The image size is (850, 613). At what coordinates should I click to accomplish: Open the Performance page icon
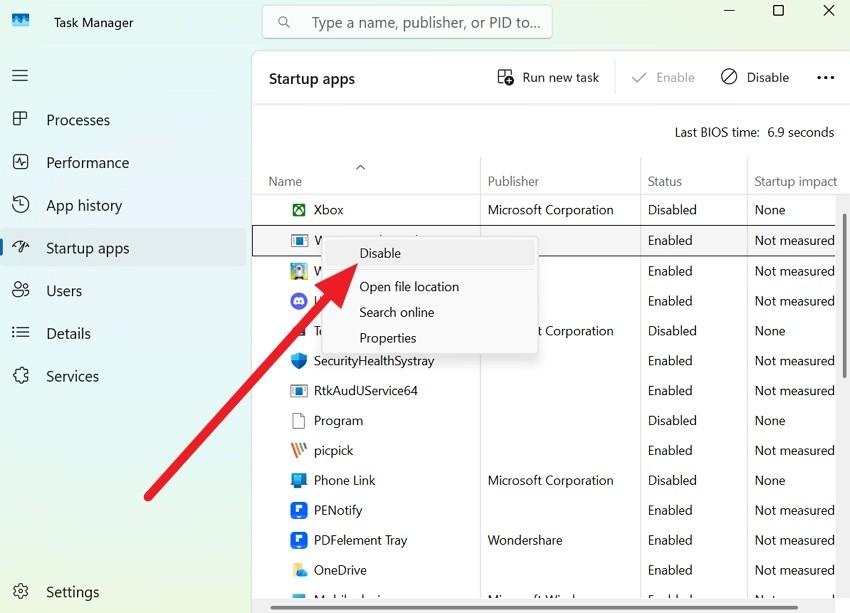[20, 162]
